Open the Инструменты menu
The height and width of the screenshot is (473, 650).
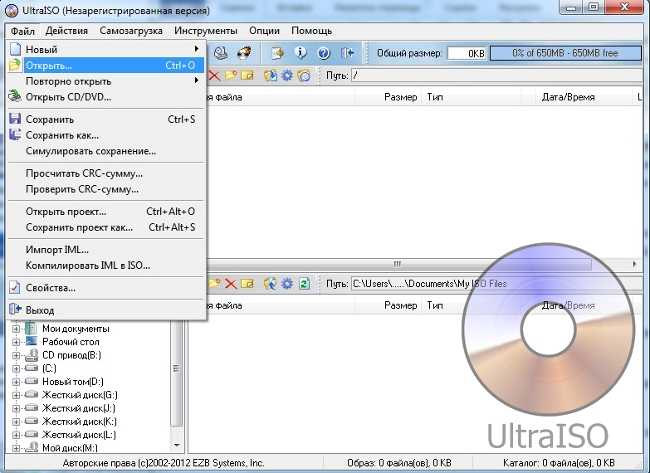[x=206, y=31]
